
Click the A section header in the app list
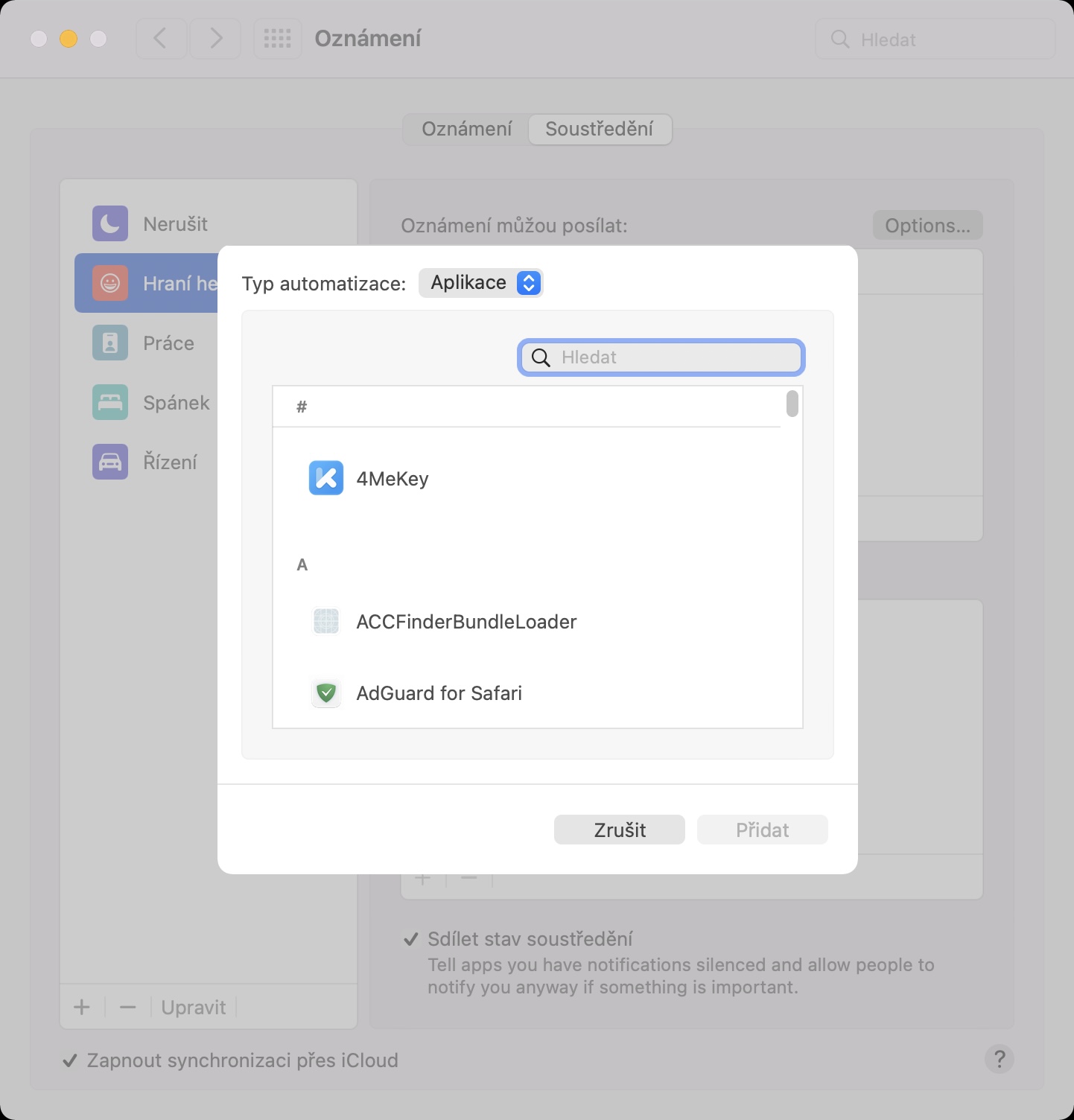(302, 564)
